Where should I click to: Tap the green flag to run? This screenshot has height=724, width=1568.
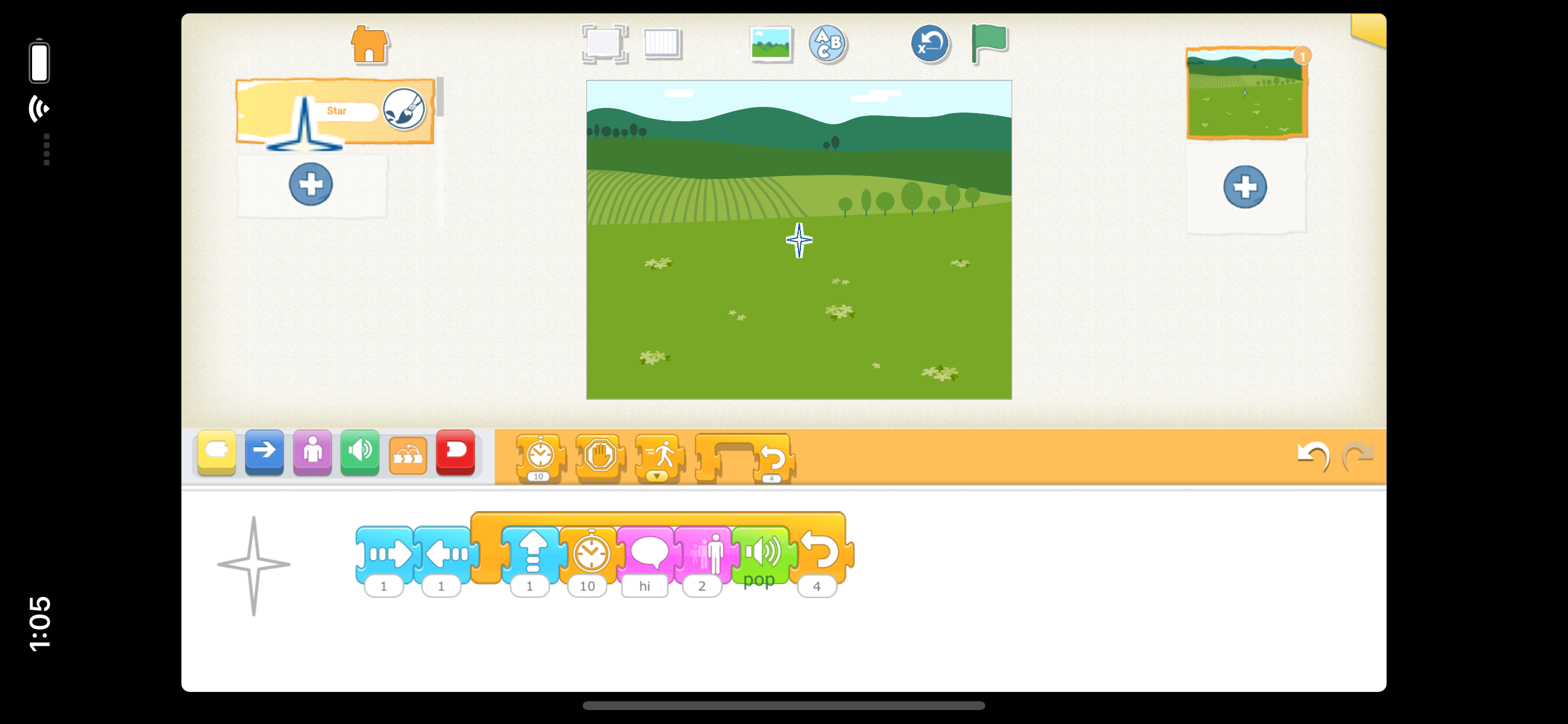(989, 43)
